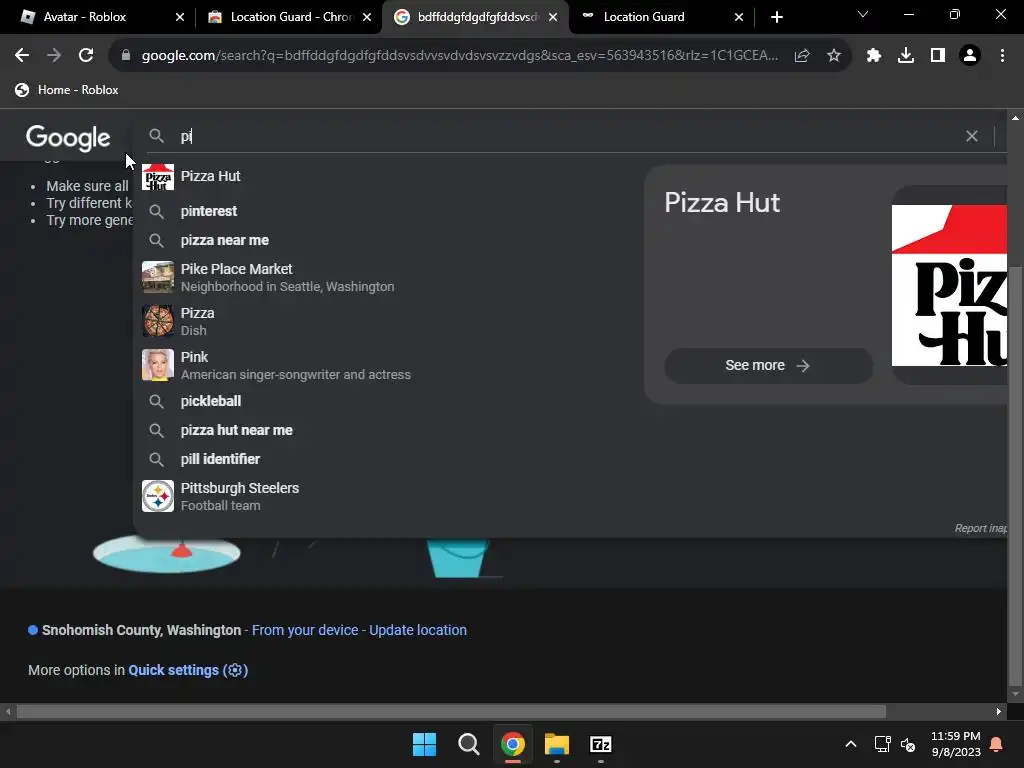
Task: Click the From your device link
Action: 305,630
